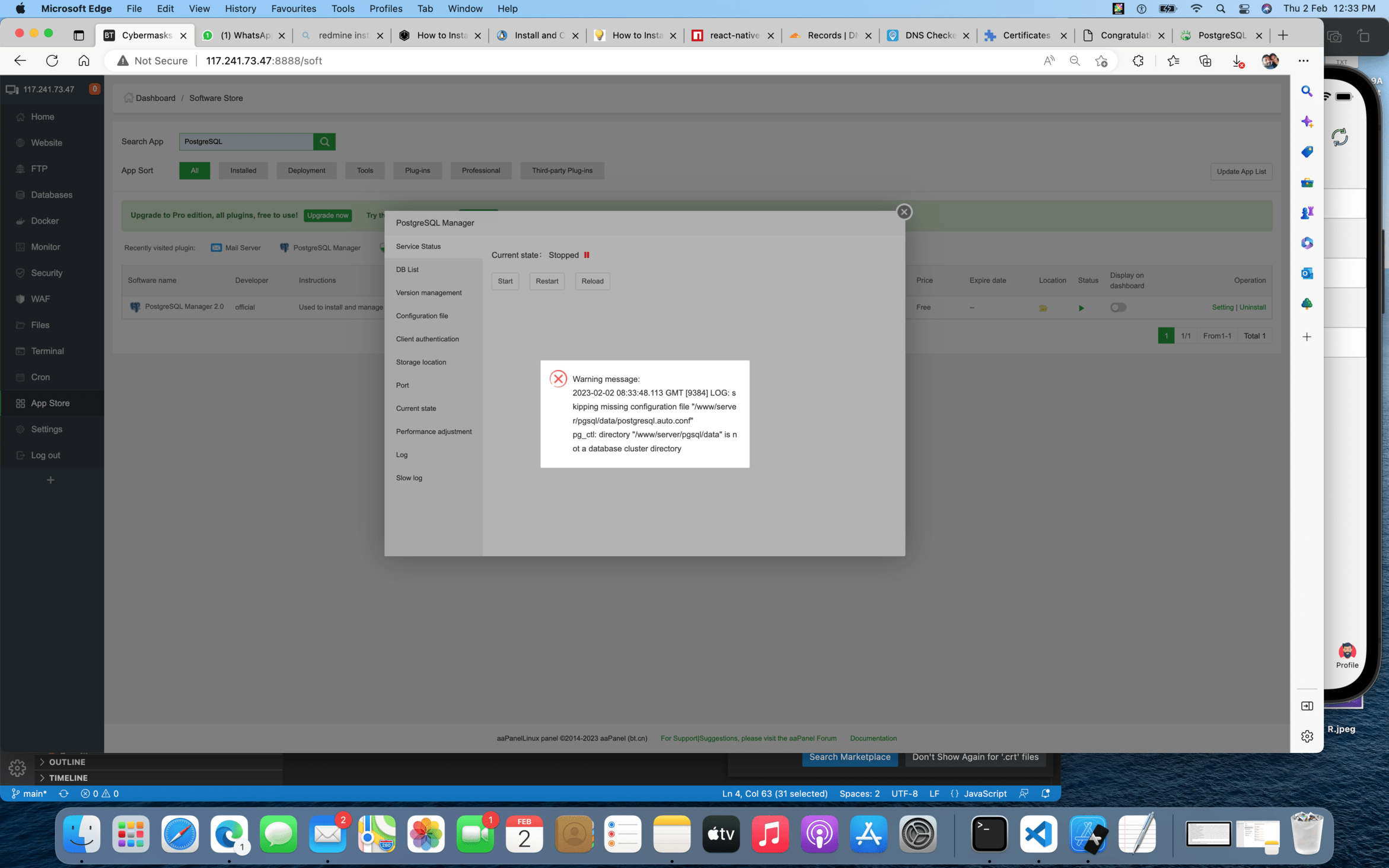Image resolution: width=1389 pixels, height=868 pixels.
Task: Close the PostgreSQL Manager dialog
Action: click(x=904, y=212)
